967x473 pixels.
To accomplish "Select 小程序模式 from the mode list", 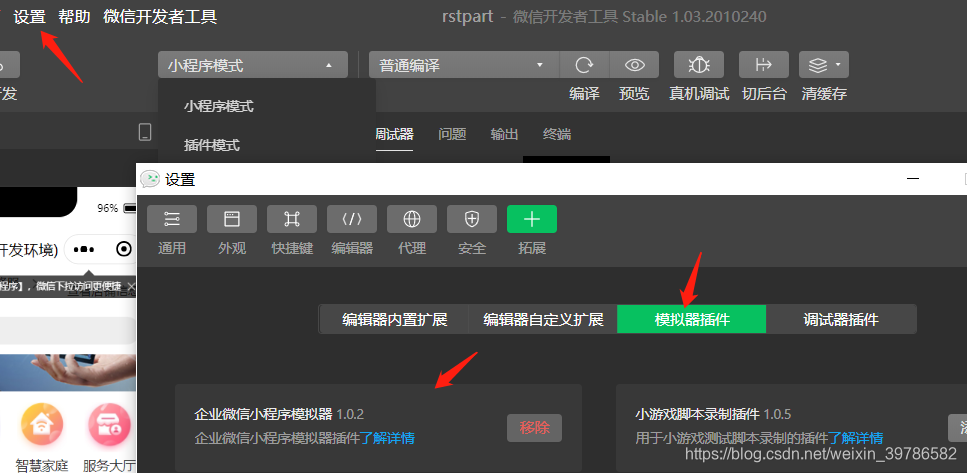I will [219, 107].
